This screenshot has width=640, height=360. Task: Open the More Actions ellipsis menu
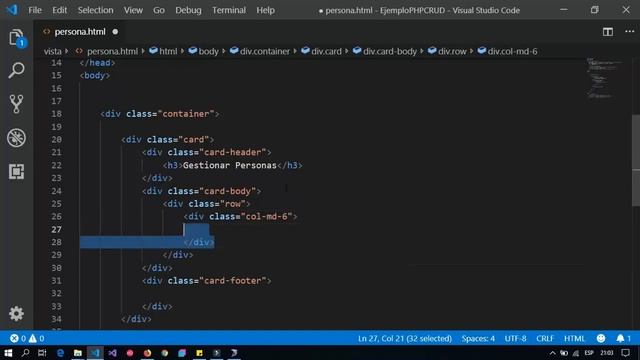[x=629, y=31]
